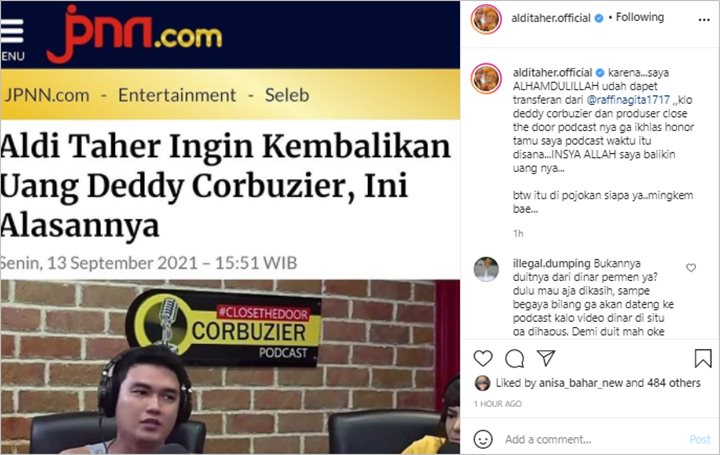Open illegal.dumping commenter avatar
The height and width of the screenshot is (455, 720).
pyautogui.click(x=486, y=269)
